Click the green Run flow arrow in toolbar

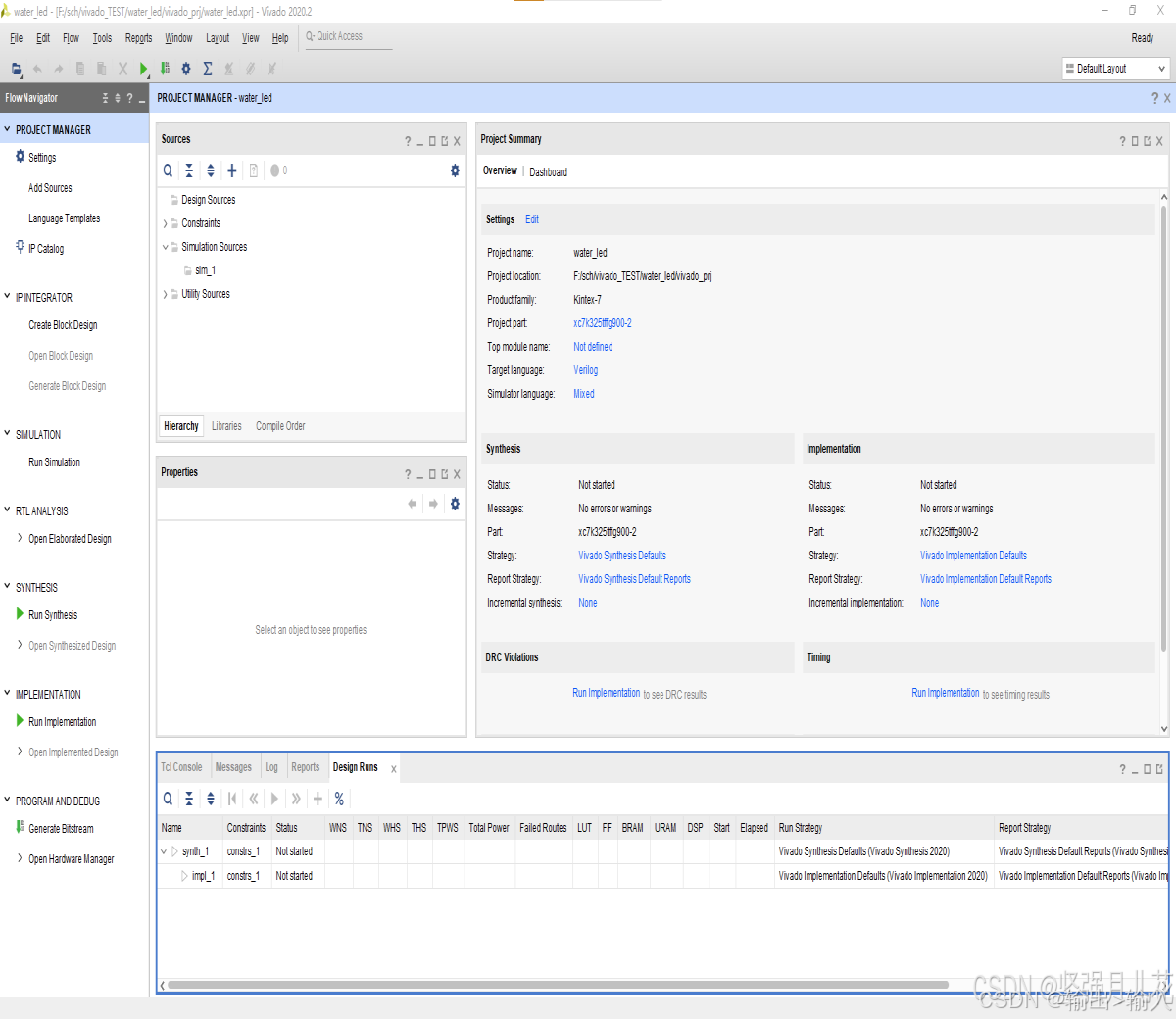tap(143, 69)
